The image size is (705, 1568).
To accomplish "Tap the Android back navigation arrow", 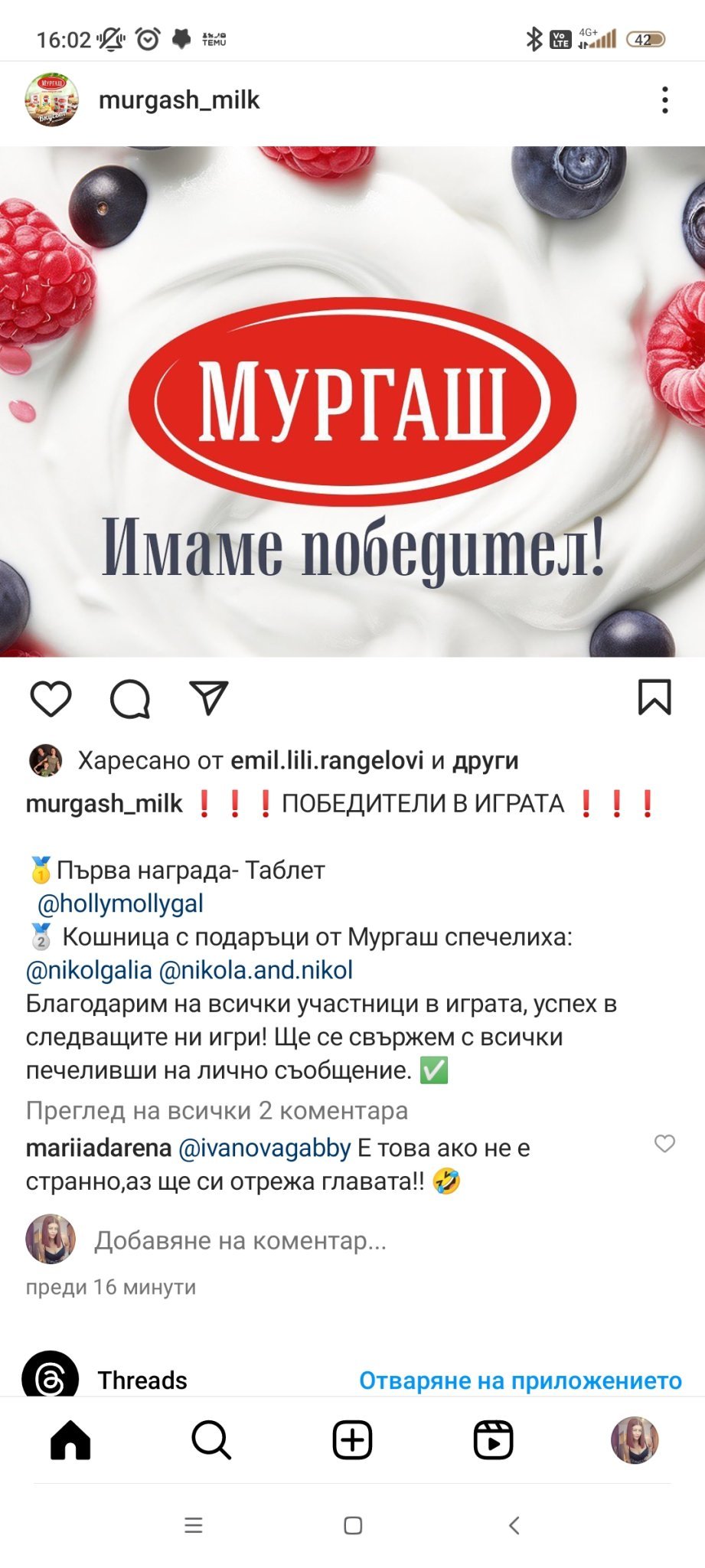I will (514, 1525).
